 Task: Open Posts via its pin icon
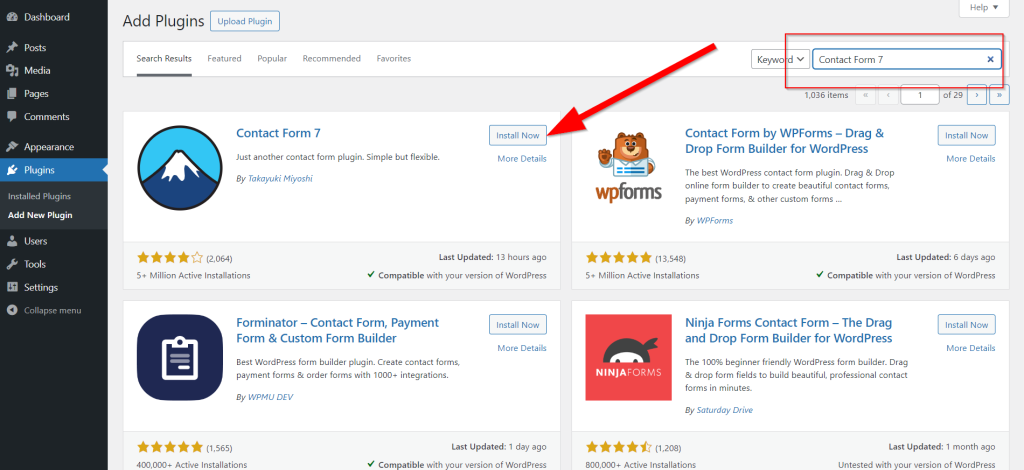tap(12, 48)
